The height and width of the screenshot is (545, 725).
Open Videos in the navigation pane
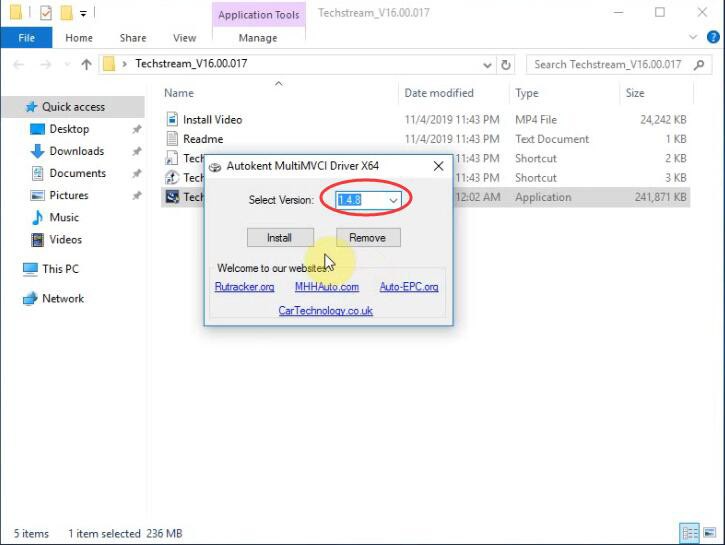click(x=65, y=239)
